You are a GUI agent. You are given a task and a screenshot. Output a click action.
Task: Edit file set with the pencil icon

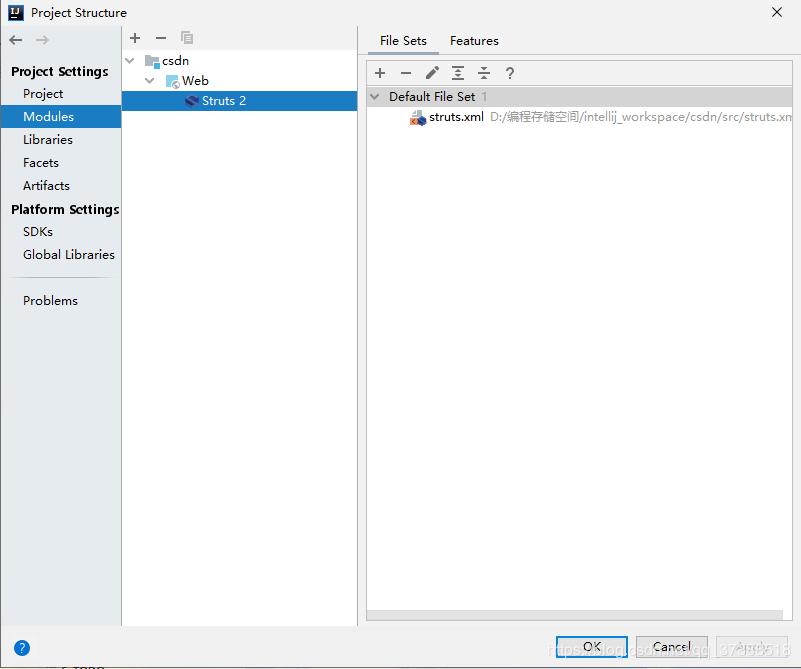(x=432, y=73)
